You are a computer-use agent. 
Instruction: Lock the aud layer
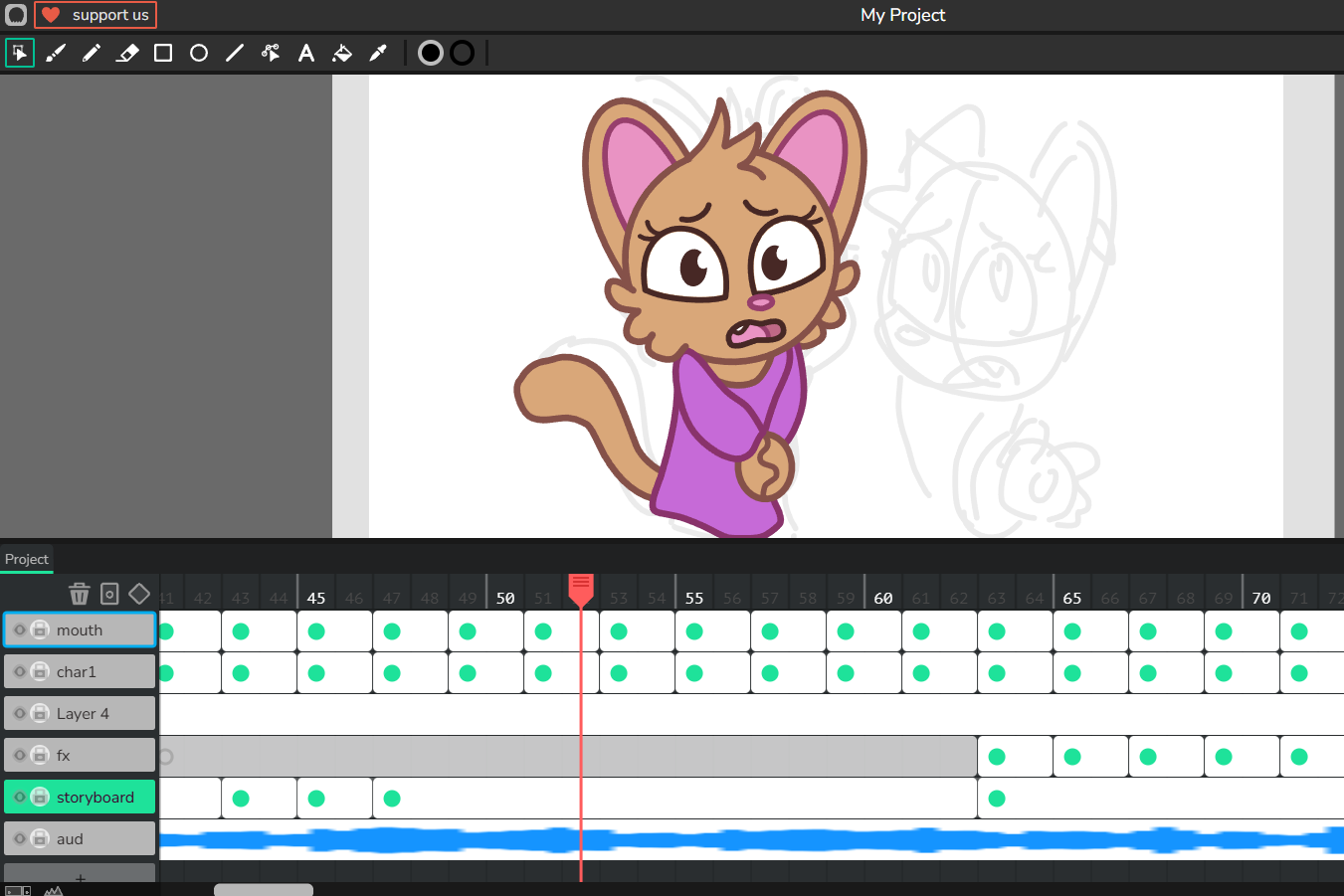pyautogui.click(x=40, y=838)
